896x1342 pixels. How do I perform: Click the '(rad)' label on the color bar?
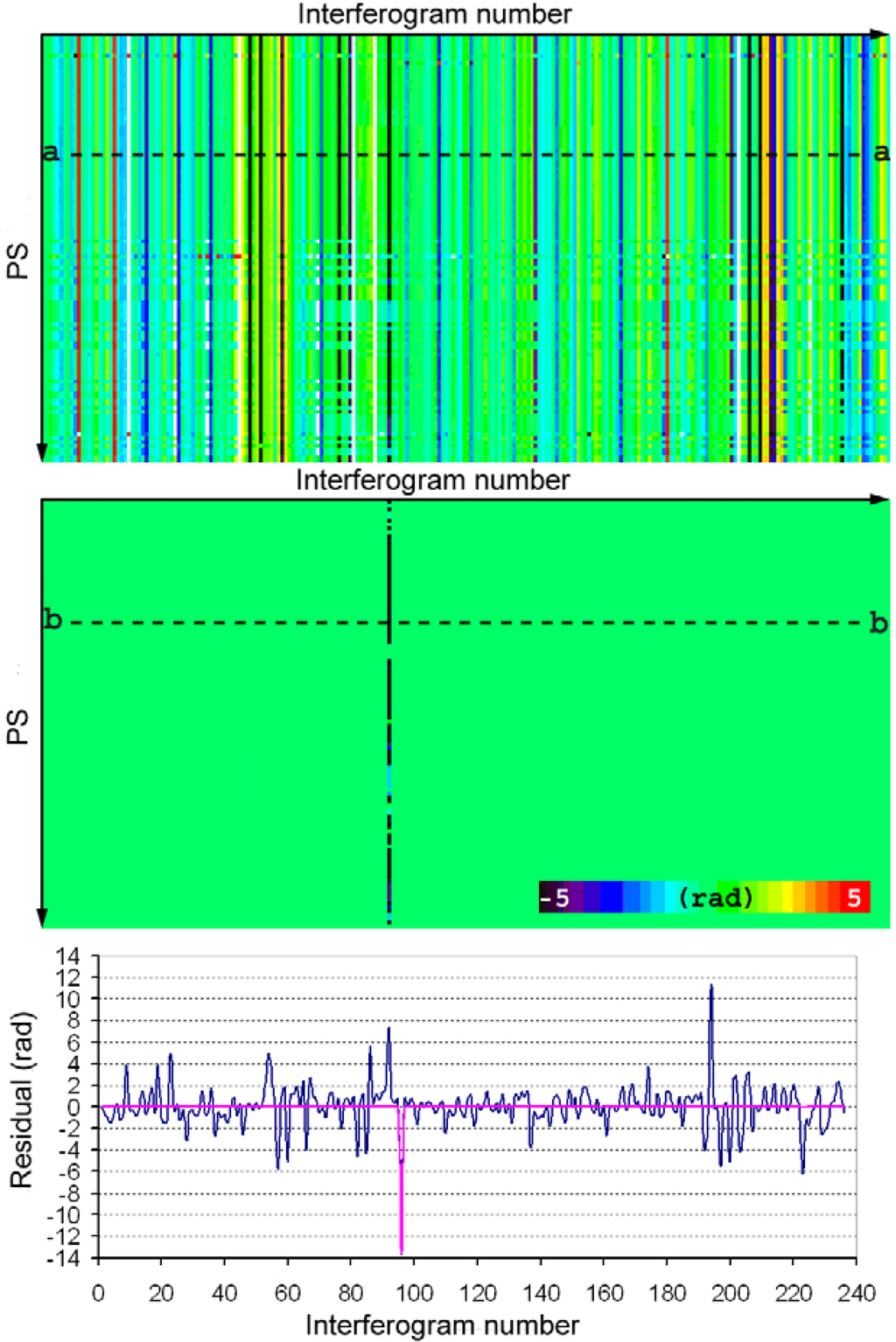(x=715, y=898)
